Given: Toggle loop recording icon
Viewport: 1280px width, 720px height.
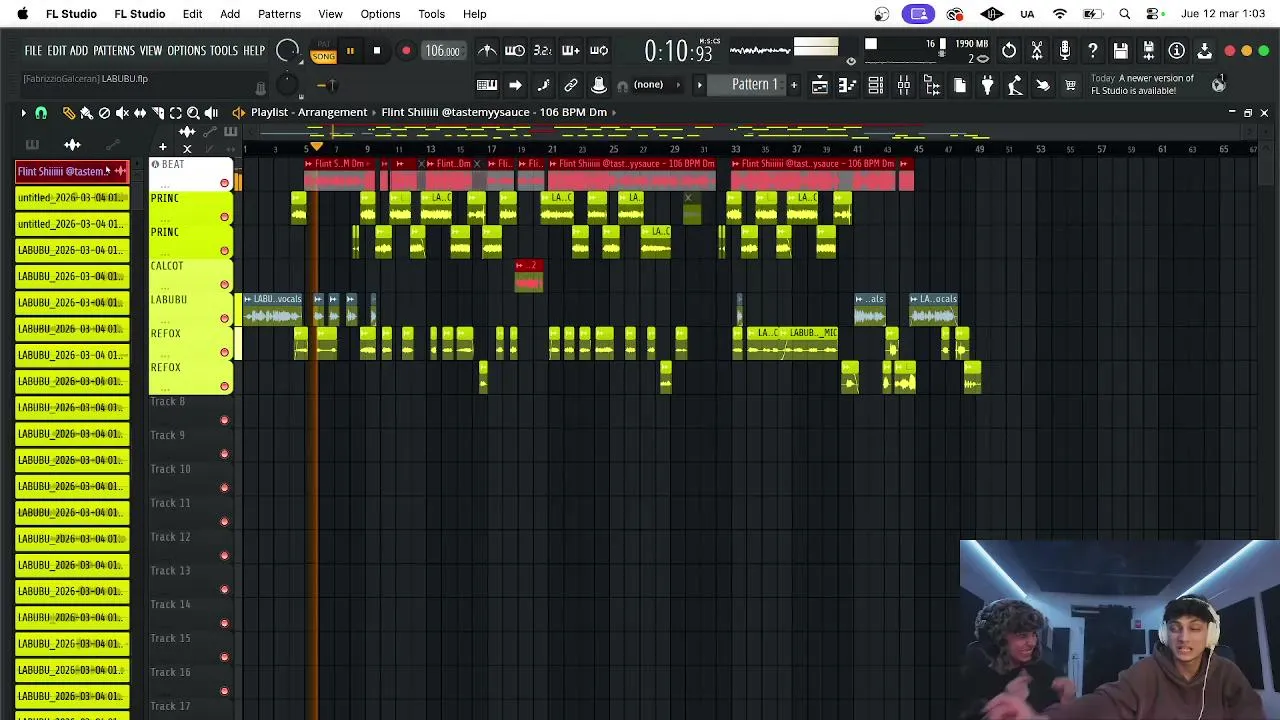Looking at the screenshot, I should click(x=599, y=51).
